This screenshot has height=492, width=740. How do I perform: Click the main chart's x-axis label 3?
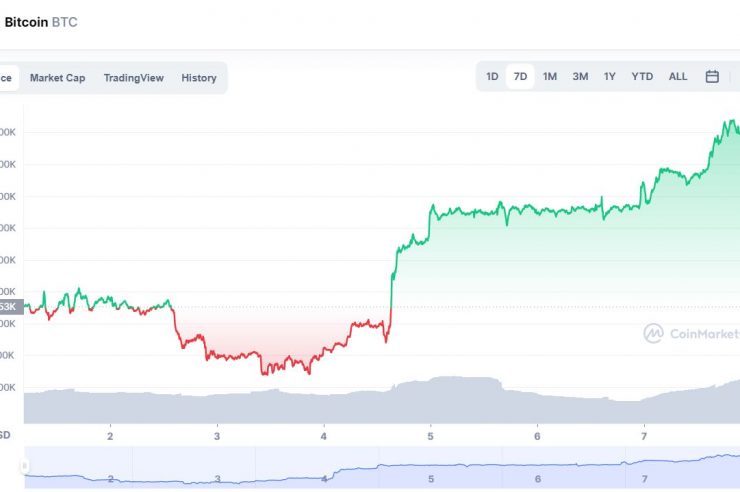(x=217, y=436)
